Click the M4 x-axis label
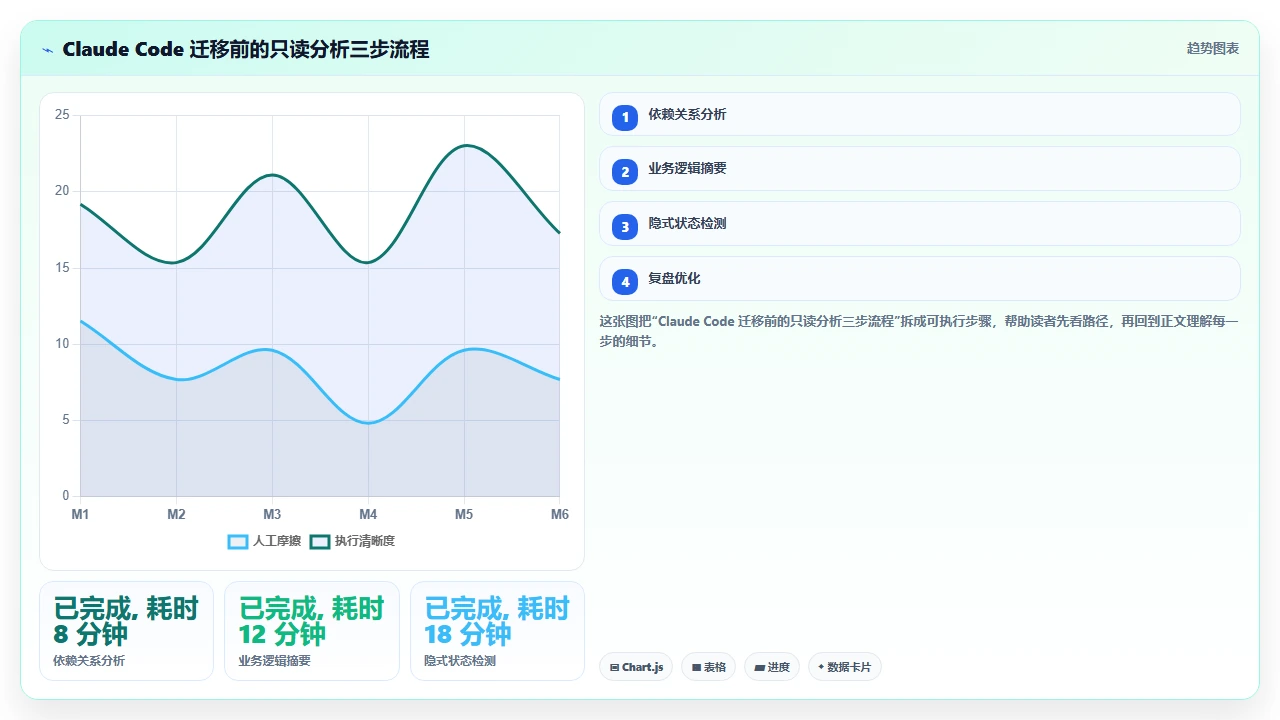Viewport: 1280px width, 720px height. (368, 514)
